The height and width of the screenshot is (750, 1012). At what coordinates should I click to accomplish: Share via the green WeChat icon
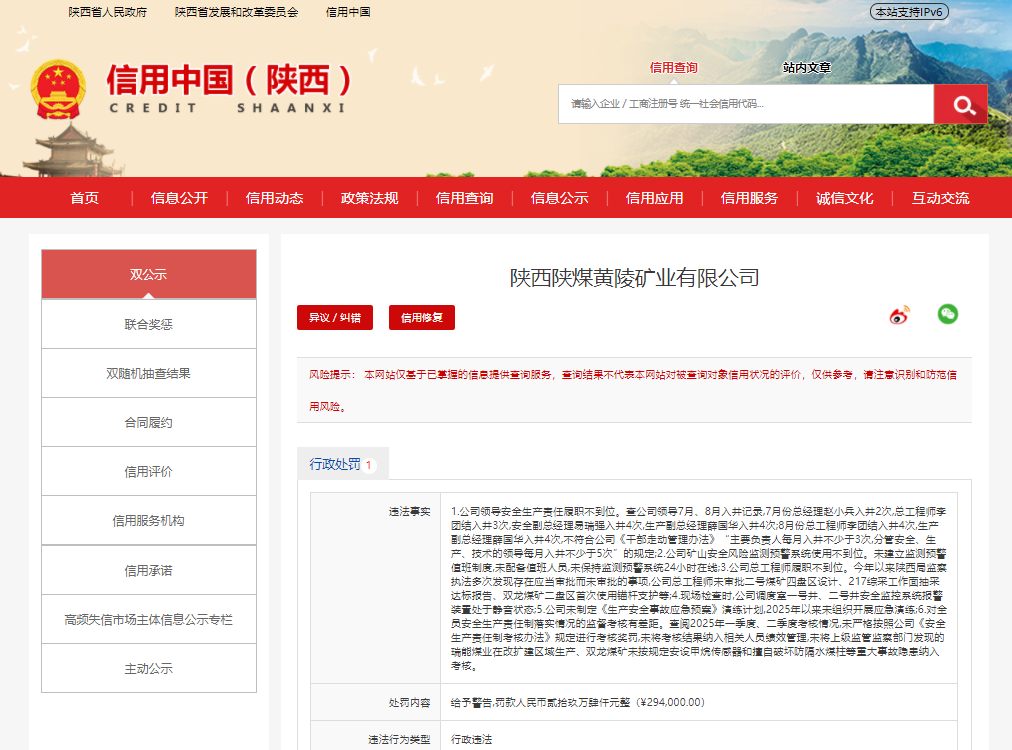pos(947,314)
